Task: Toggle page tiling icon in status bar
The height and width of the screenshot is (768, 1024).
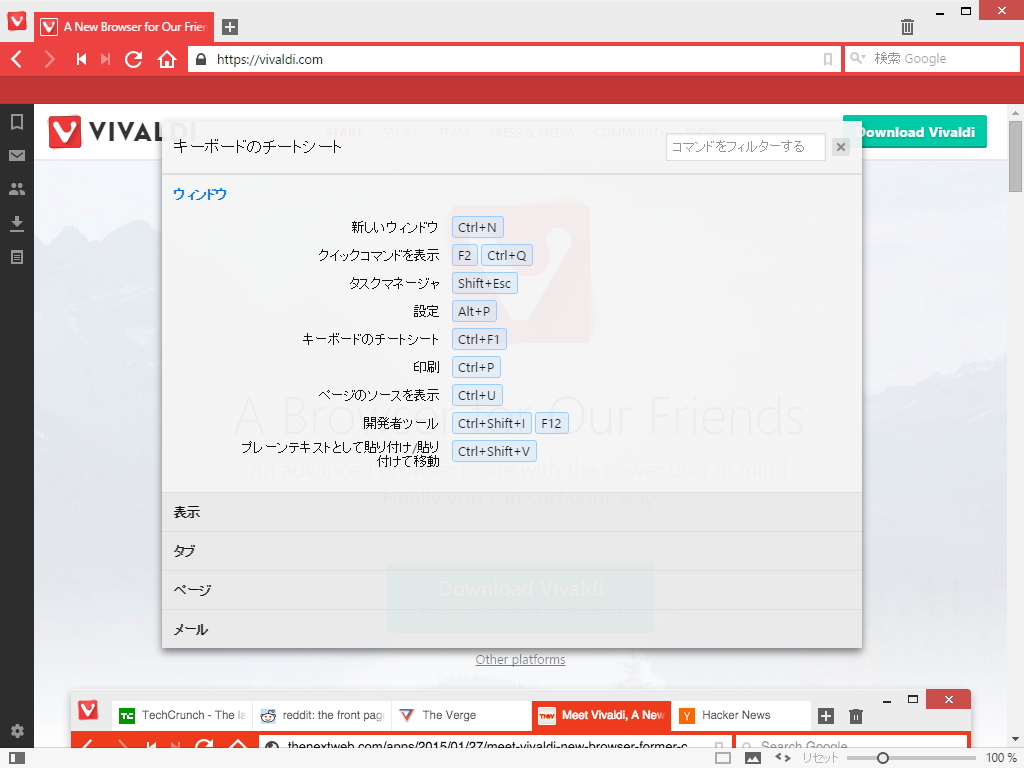Action: click(x=723, y=758)
